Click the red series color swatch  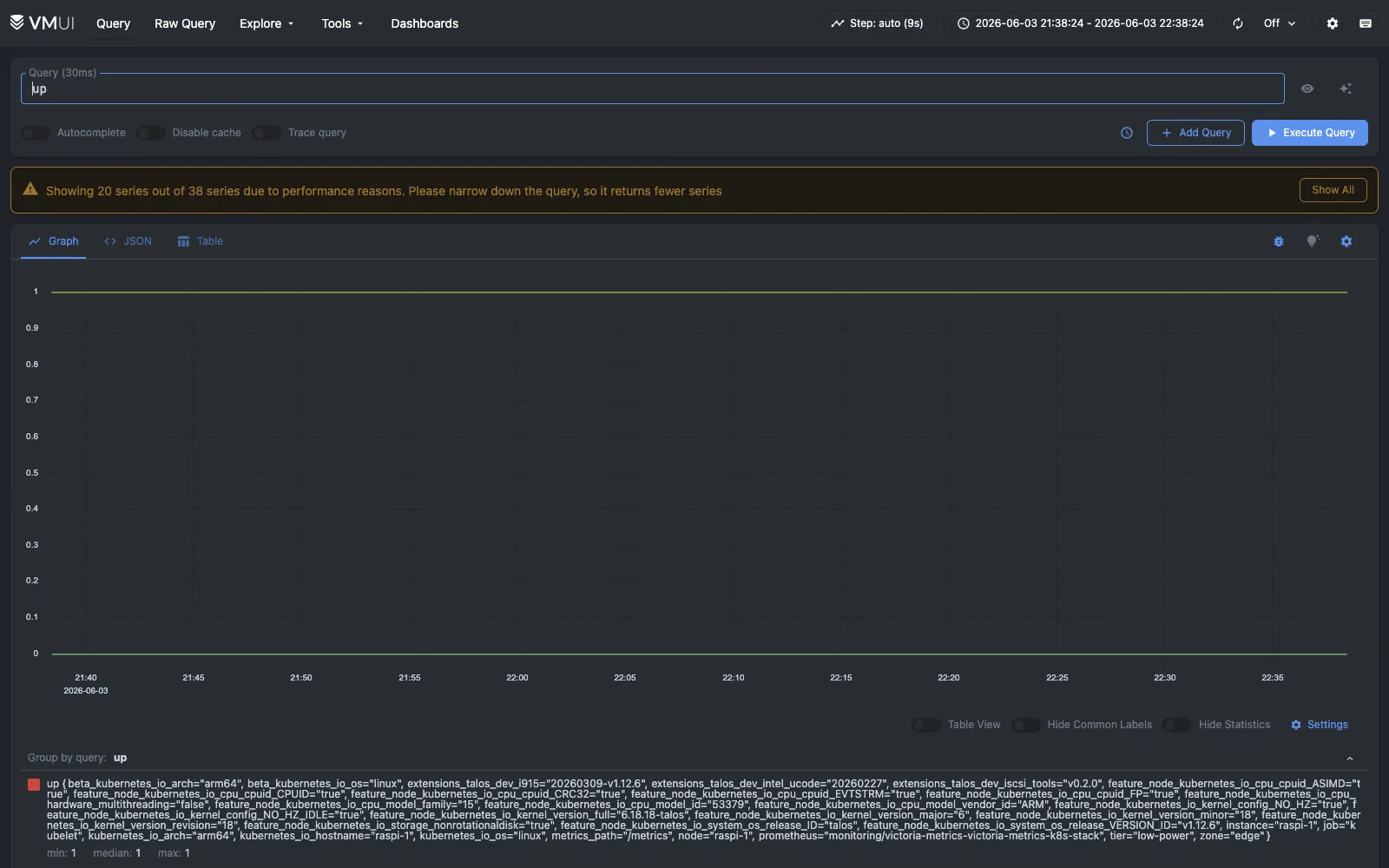click(x=34, y=785)
